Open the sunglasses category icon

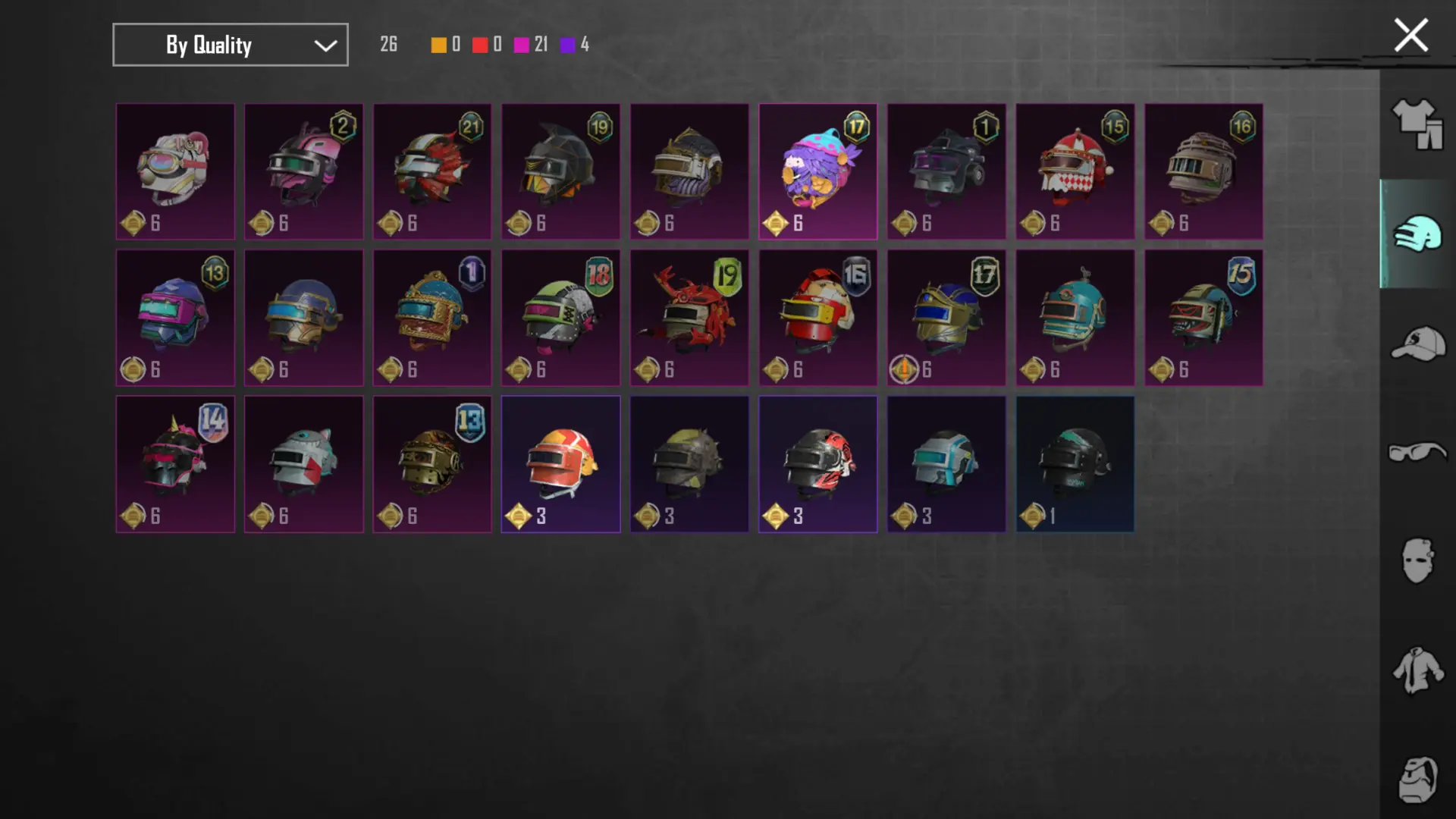tap(1417, 452)
